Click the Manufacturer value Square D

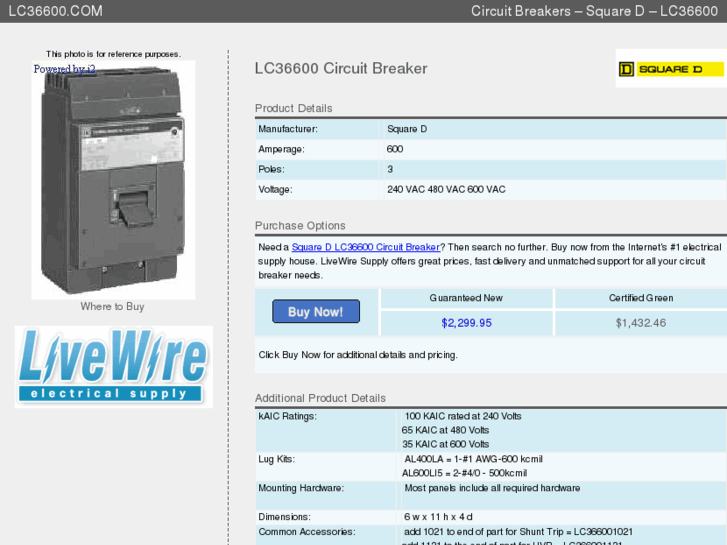coord(407,129)
